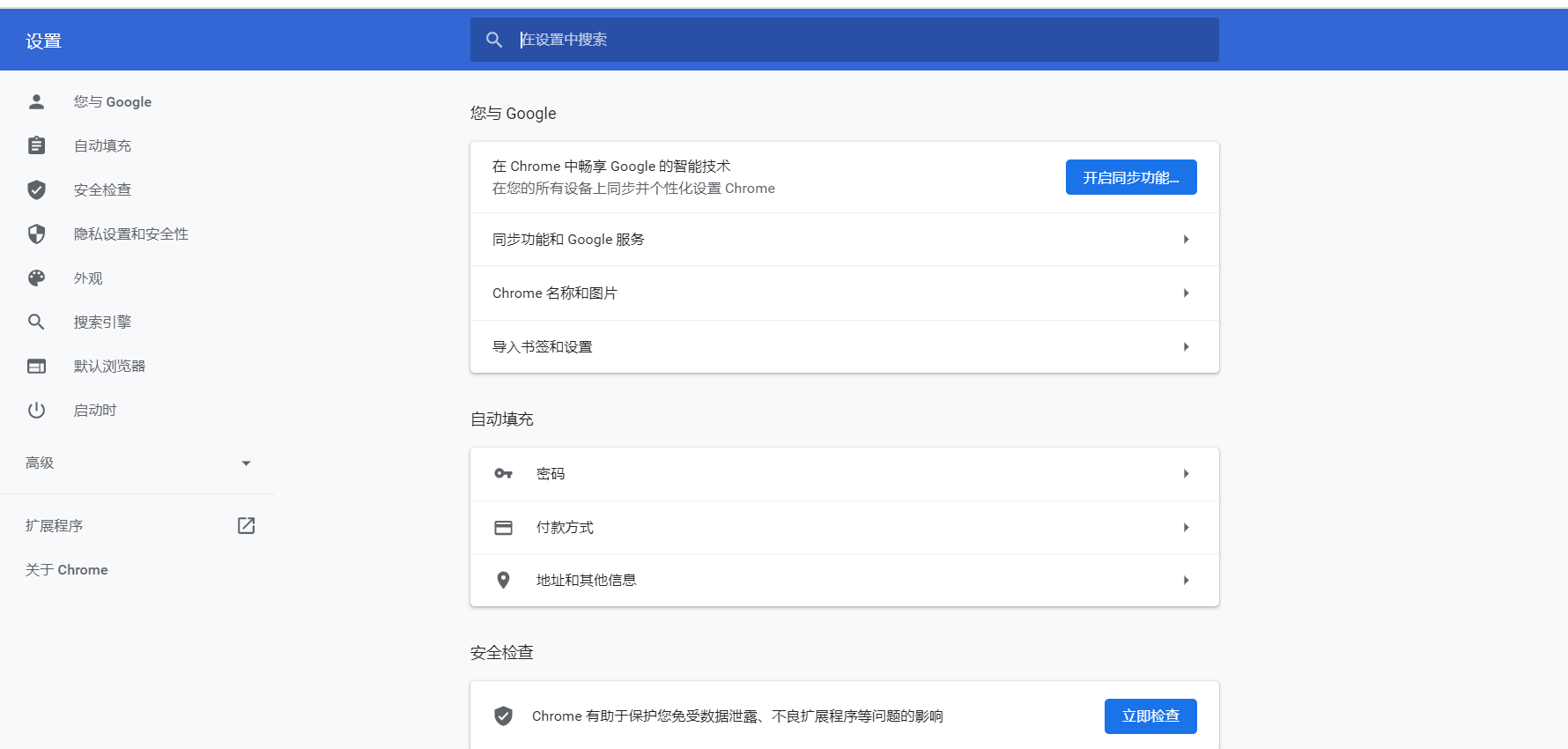Click the credit card icon in the 付款方式 row
This screenshot has width=1568, height=749.
point(503,528)
